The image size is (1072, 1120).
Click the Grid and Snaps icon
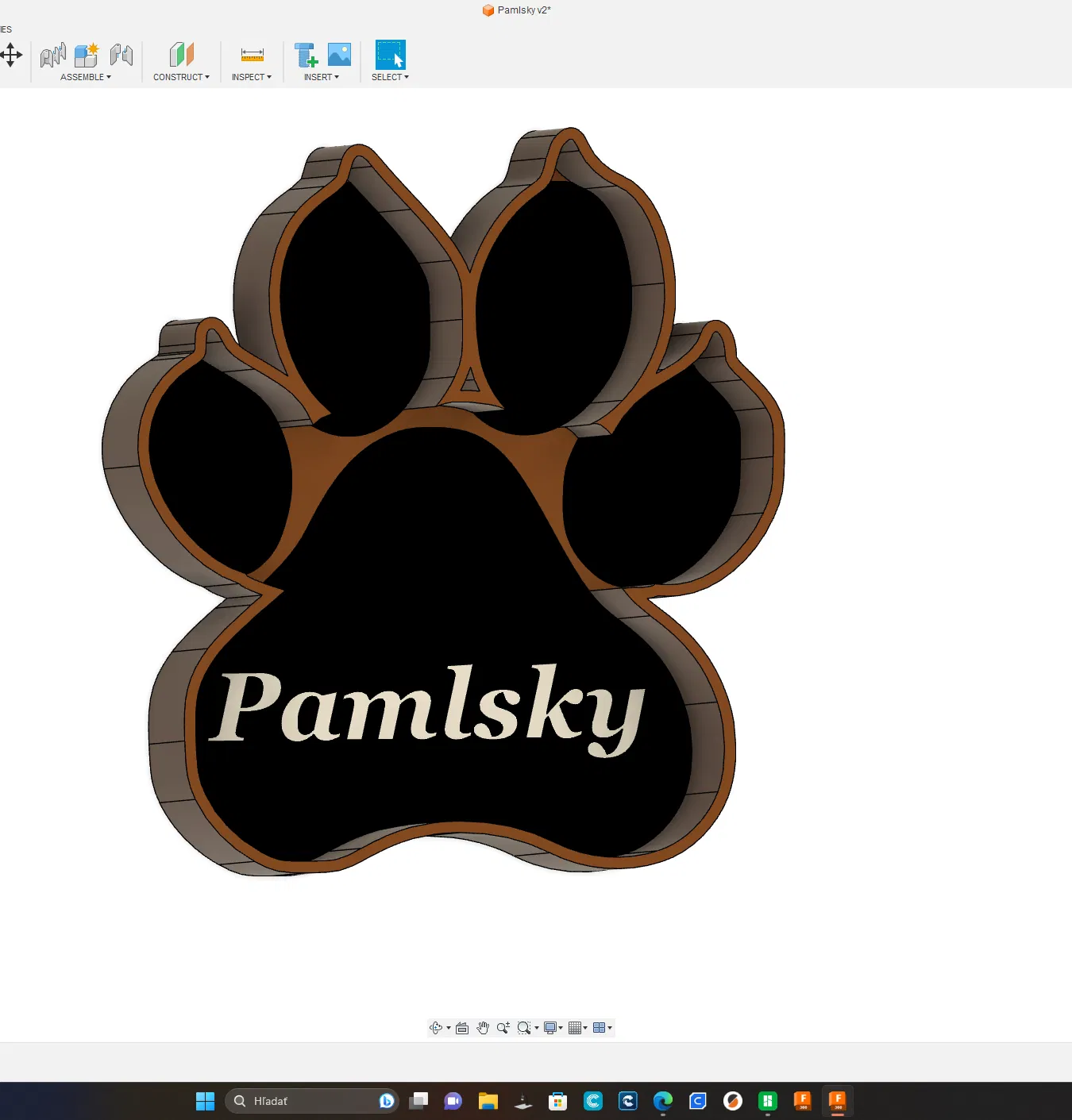tap(575, 1028)
